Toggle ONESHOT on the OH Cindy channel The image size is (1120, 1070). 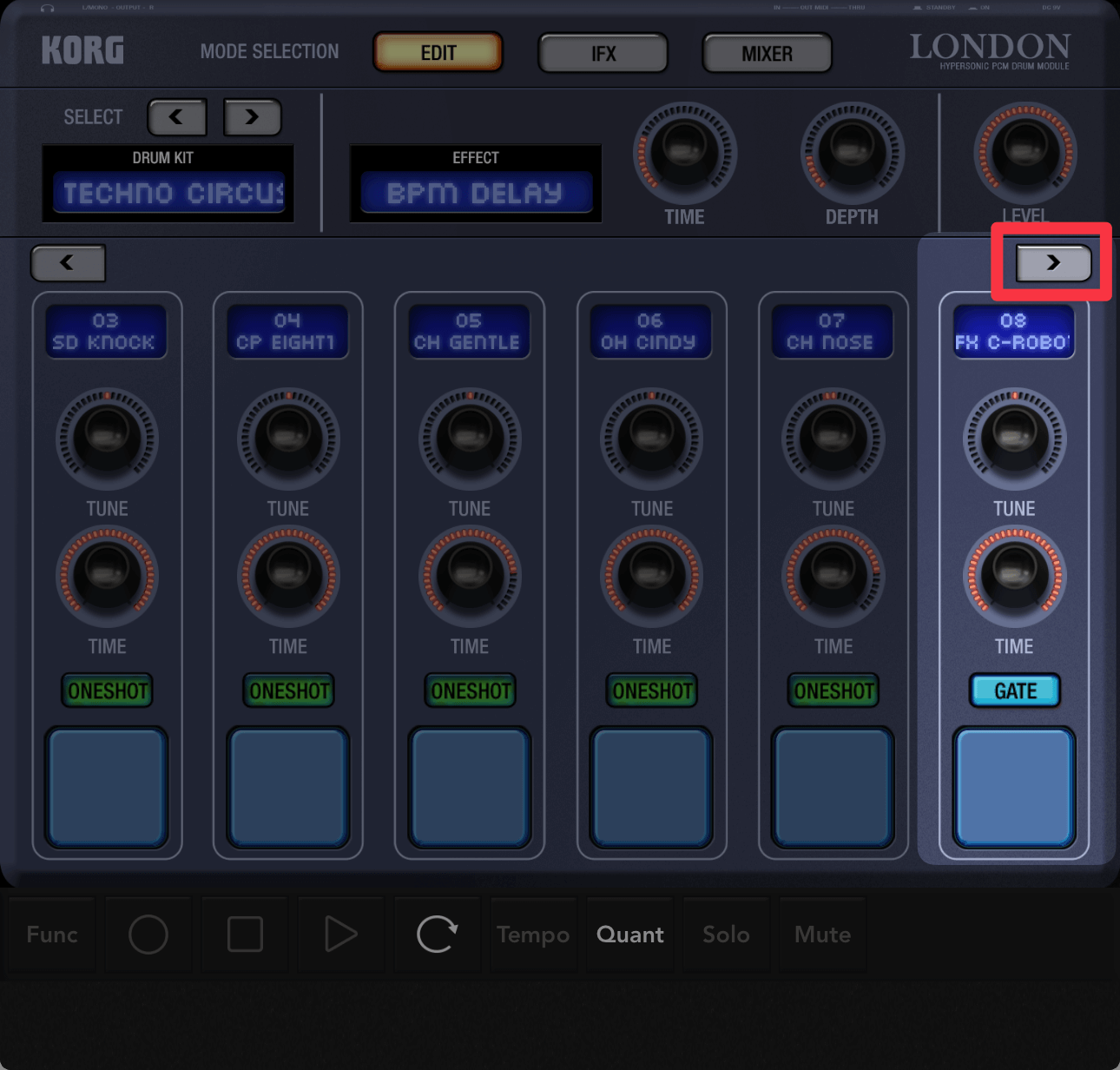[x=652, y=691]
